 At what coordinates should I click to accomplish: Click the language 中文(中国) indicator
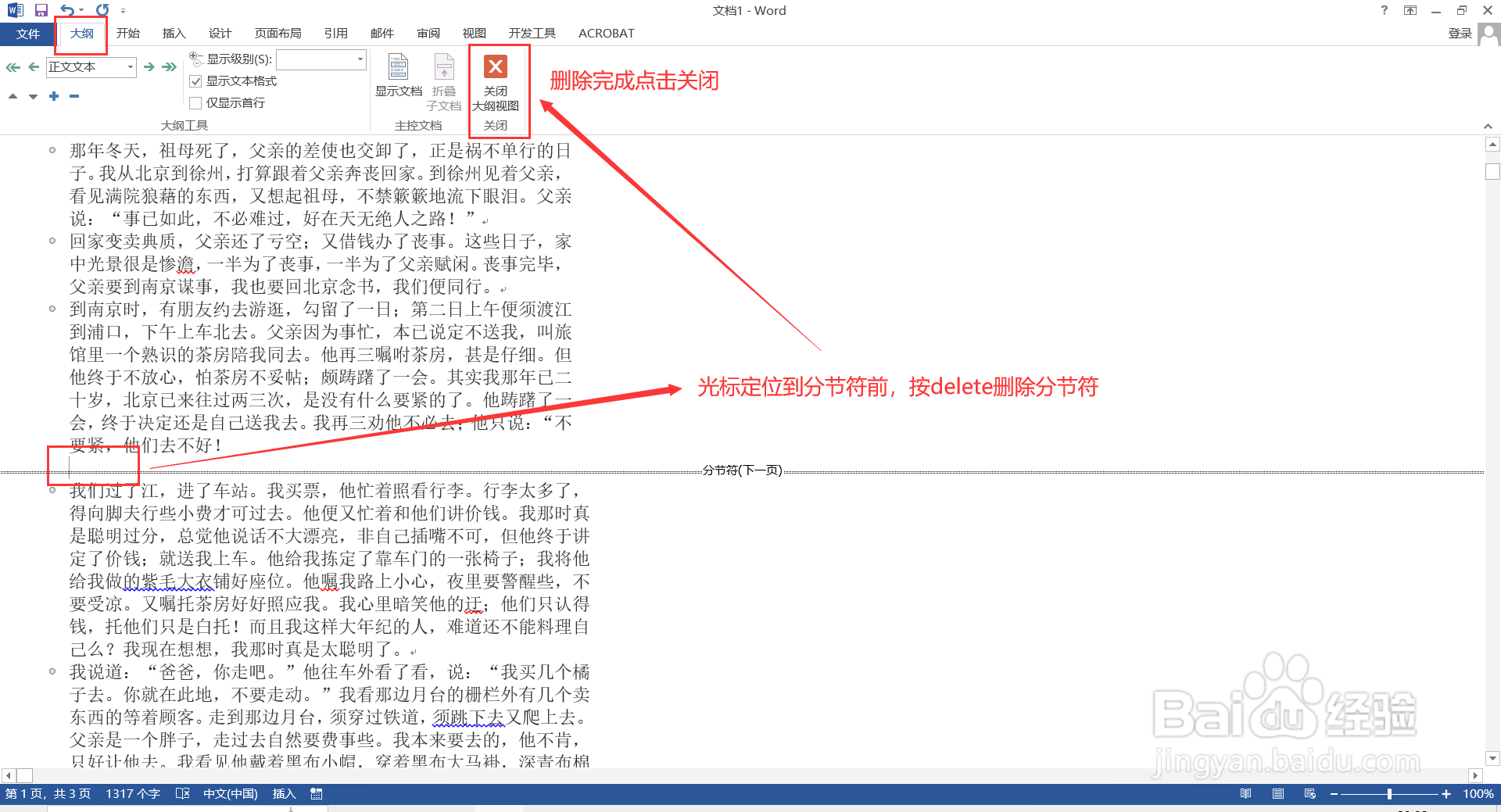[231, 794]
